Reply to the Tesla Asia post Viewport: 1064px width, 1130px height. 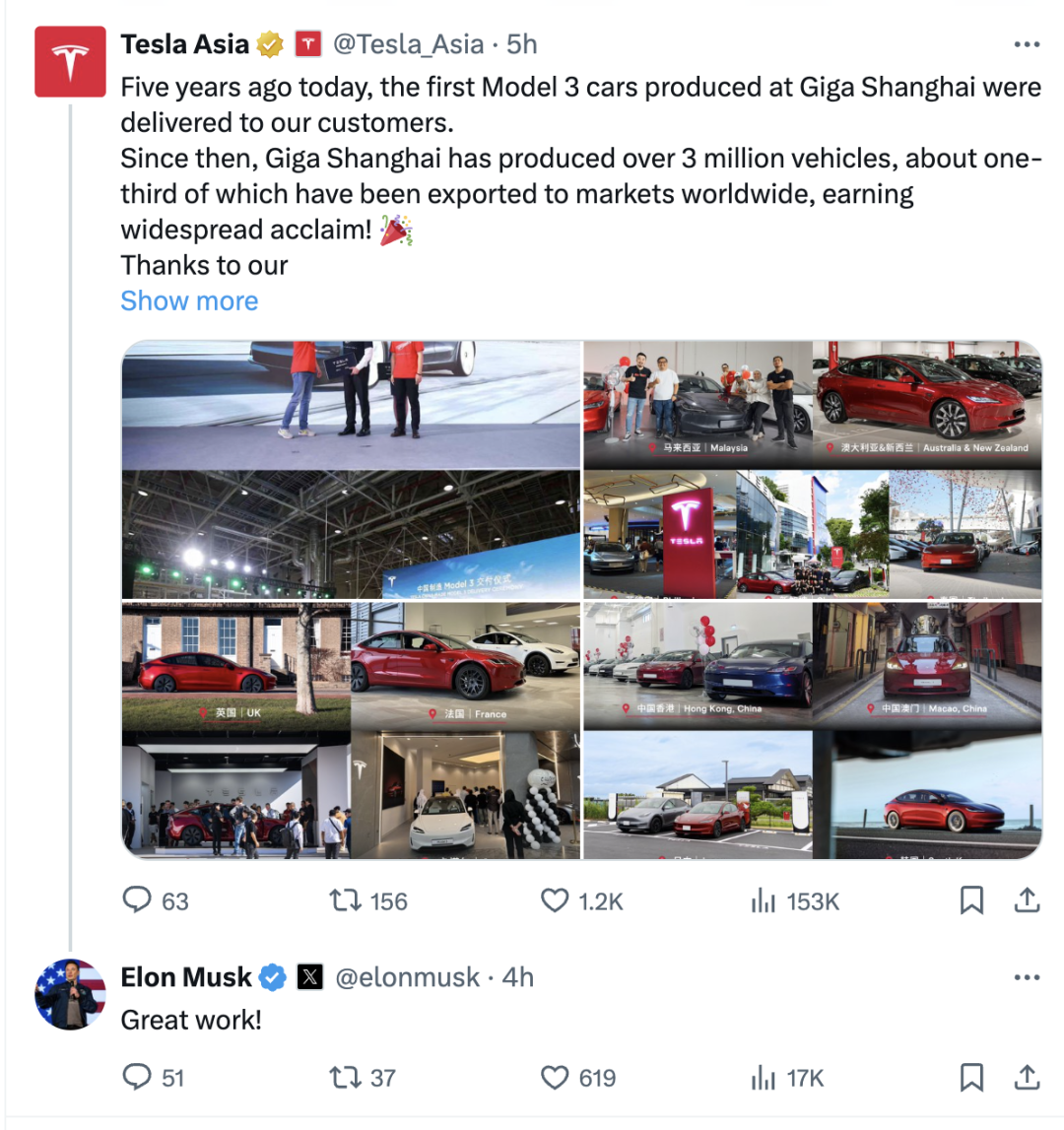pyautogui.click(x=137, y=900)
